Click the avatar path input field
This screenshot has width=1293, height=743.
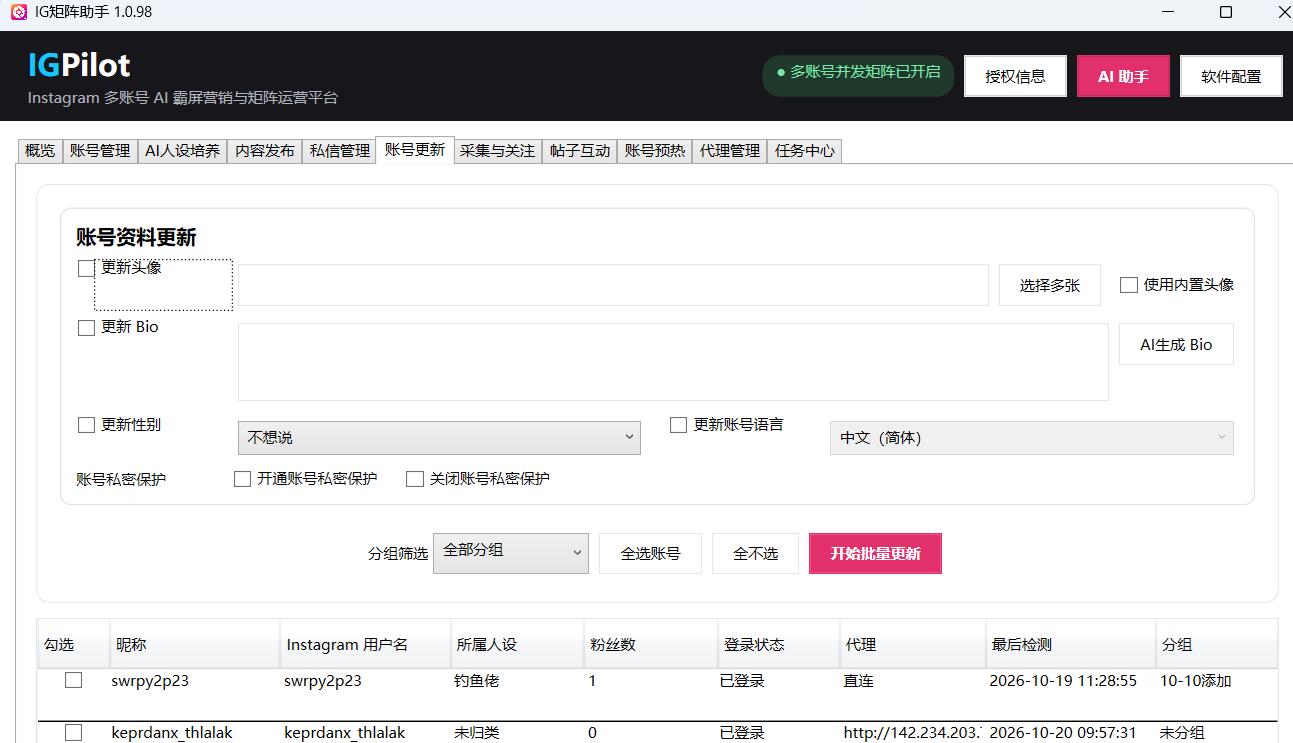coord(613,285)
